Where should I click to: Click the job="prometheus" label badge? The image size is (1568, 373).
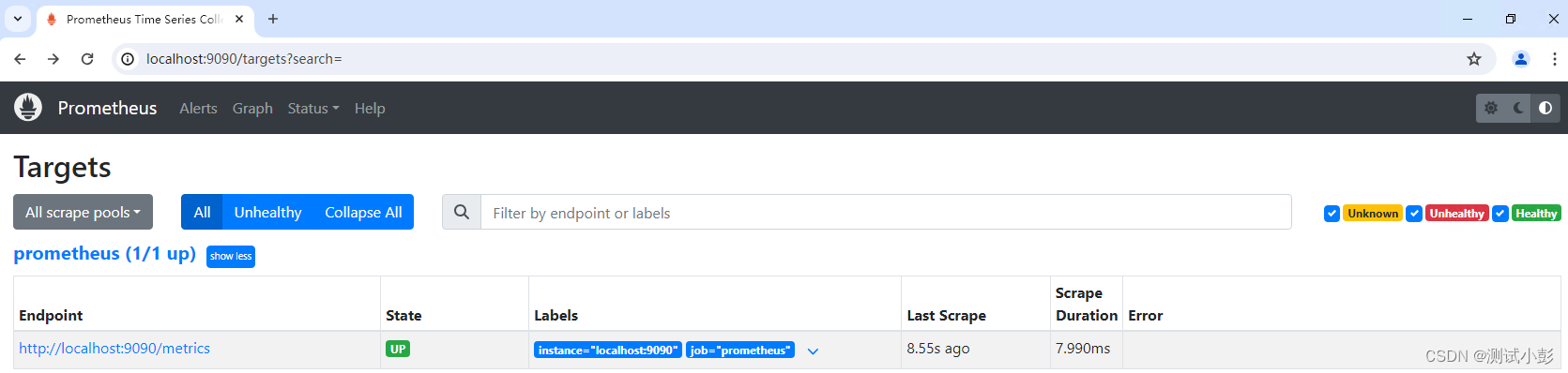[740, 350]
